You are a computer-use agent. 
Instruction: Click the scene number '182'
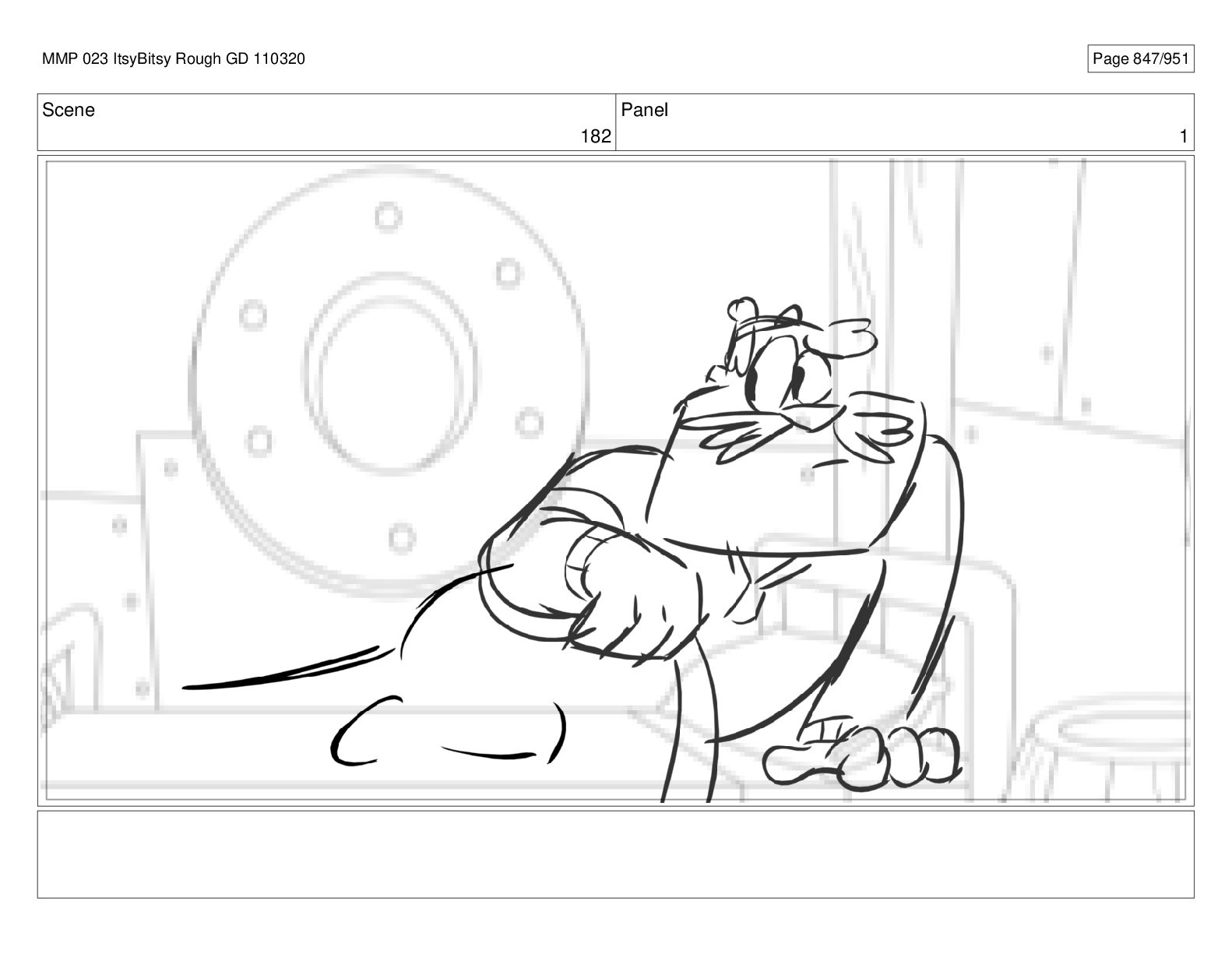[596, 137]
